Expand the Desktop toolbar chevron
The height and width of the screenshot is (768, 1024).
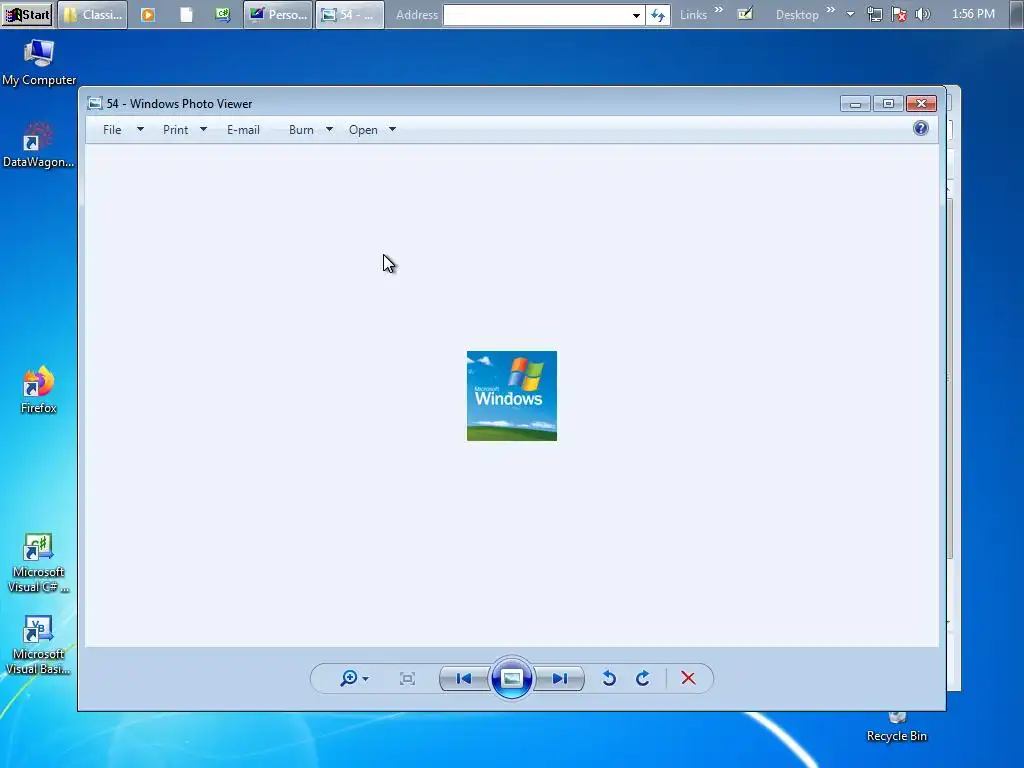pyautogui.click(x=831, y=10)
